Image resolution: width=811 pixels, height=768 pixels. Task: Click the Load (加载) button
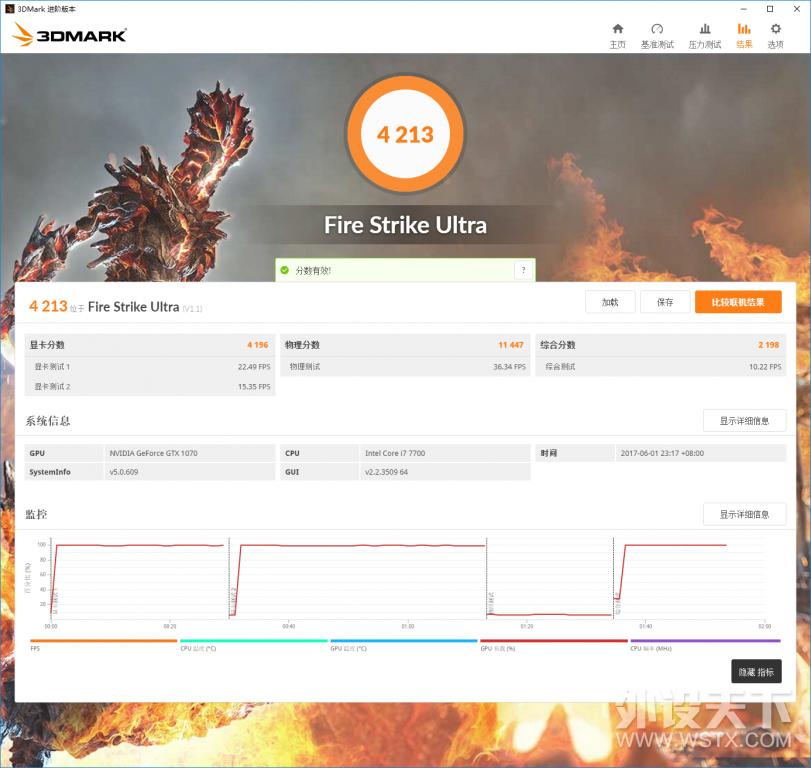[x=610, y=302]
